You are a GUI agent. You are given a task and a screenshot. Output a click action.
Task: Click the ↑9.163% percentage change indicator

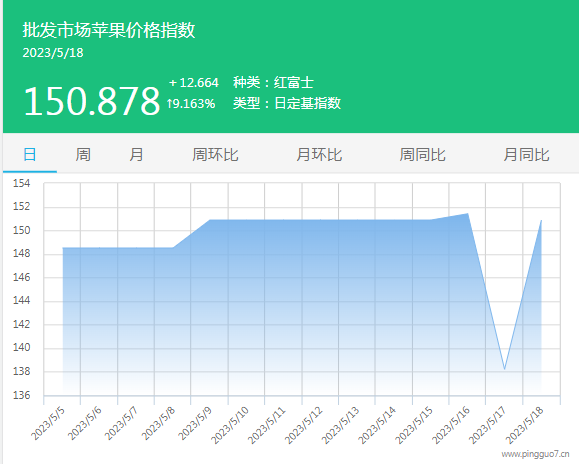click(191, 103)
